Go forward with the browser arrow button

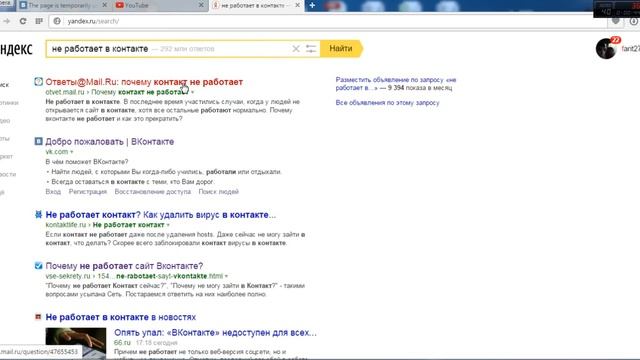[x=7, y=21]
